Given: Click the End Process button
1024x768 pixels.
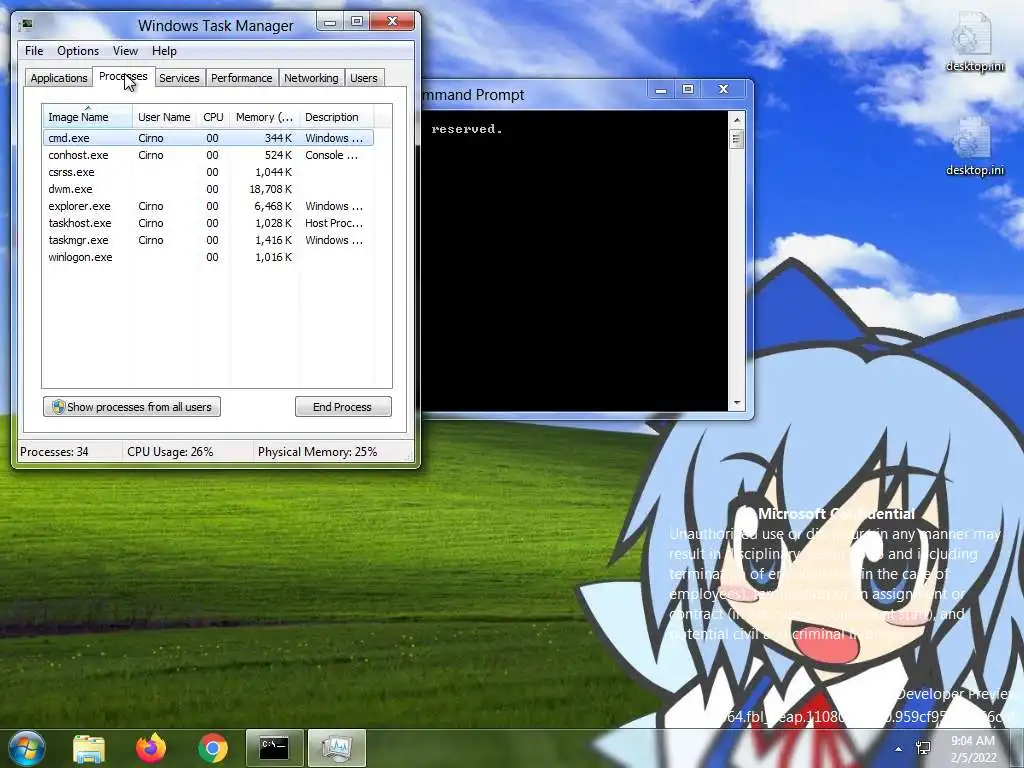Looking at the screenshot, I should [x=343, y=407].
